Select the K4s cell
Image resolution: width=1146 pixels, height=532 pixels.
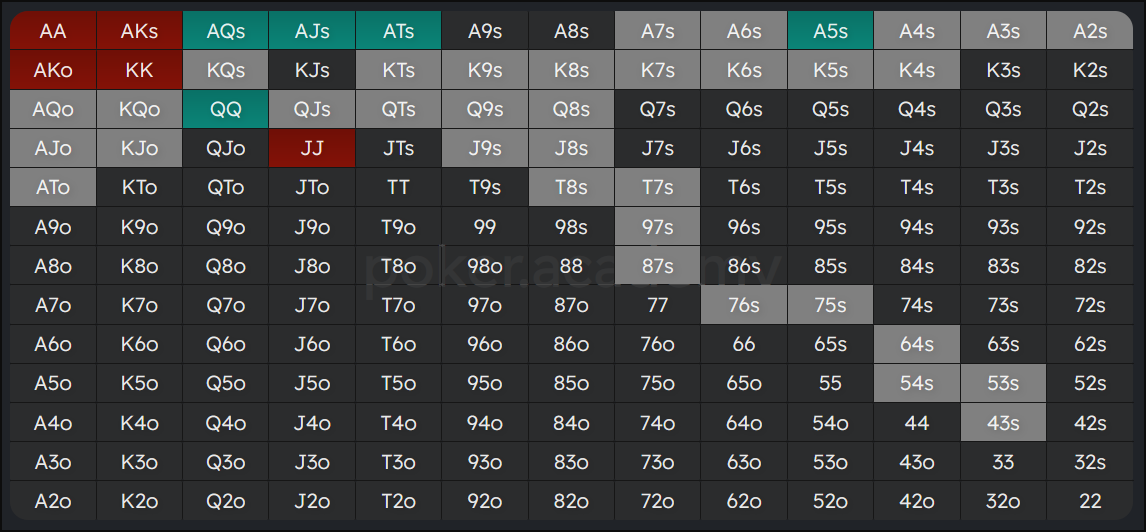917,70
